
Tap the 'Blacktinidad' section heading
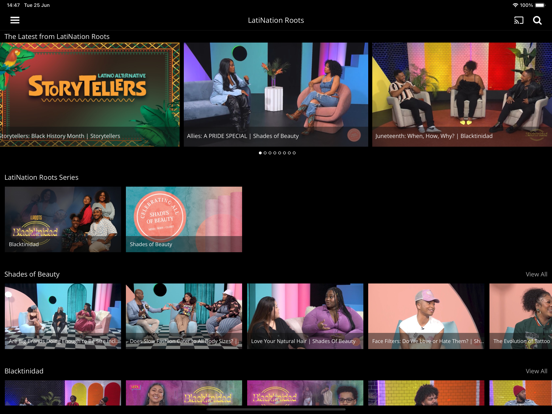(x=24, y=371)
